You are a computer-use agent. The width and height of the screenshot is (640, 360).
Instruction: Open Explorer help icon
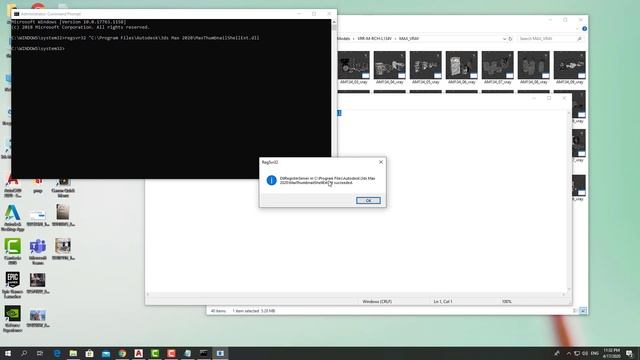[x=584, y=29]
